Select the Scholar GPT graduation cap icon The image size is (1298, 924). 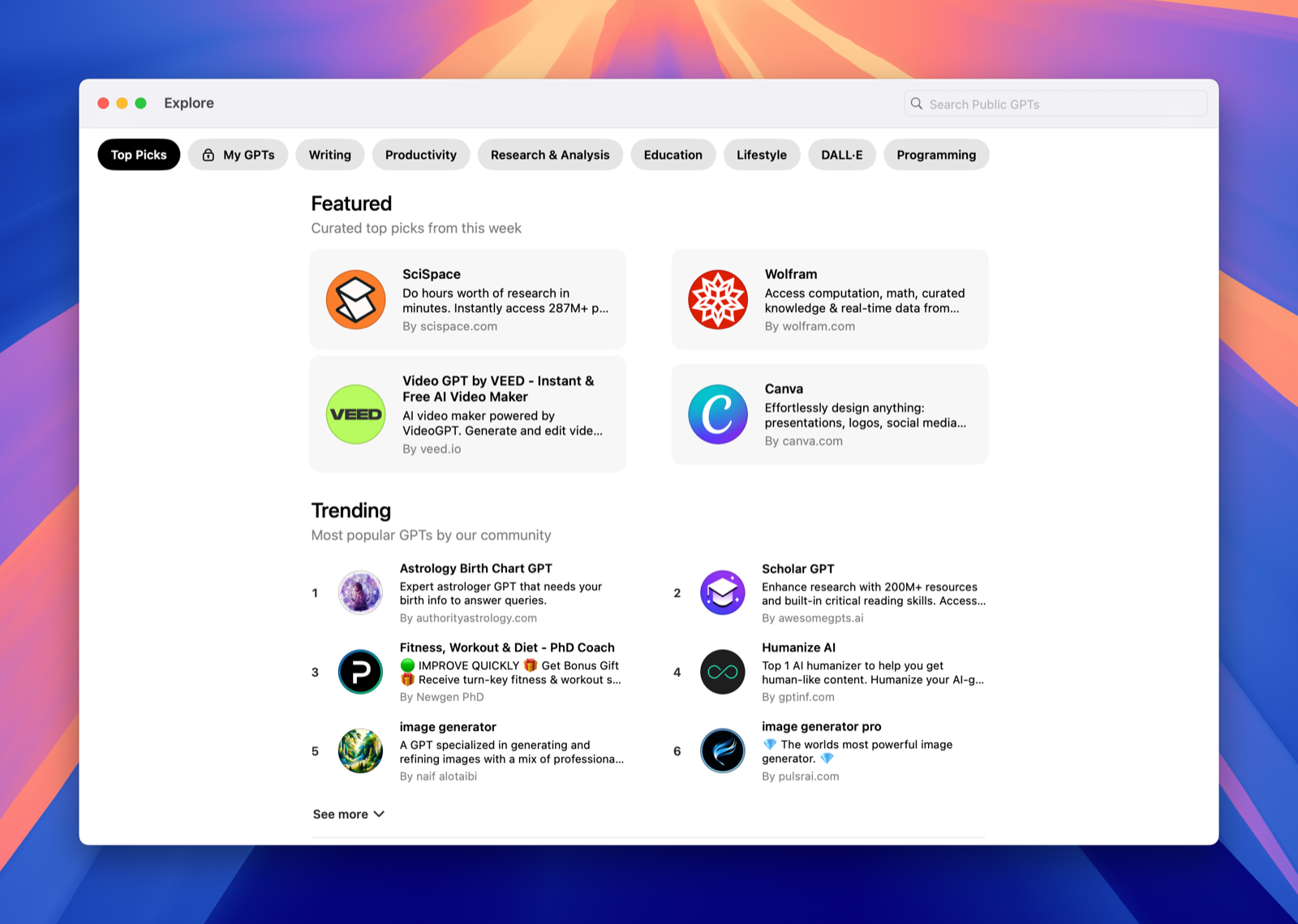722,592
